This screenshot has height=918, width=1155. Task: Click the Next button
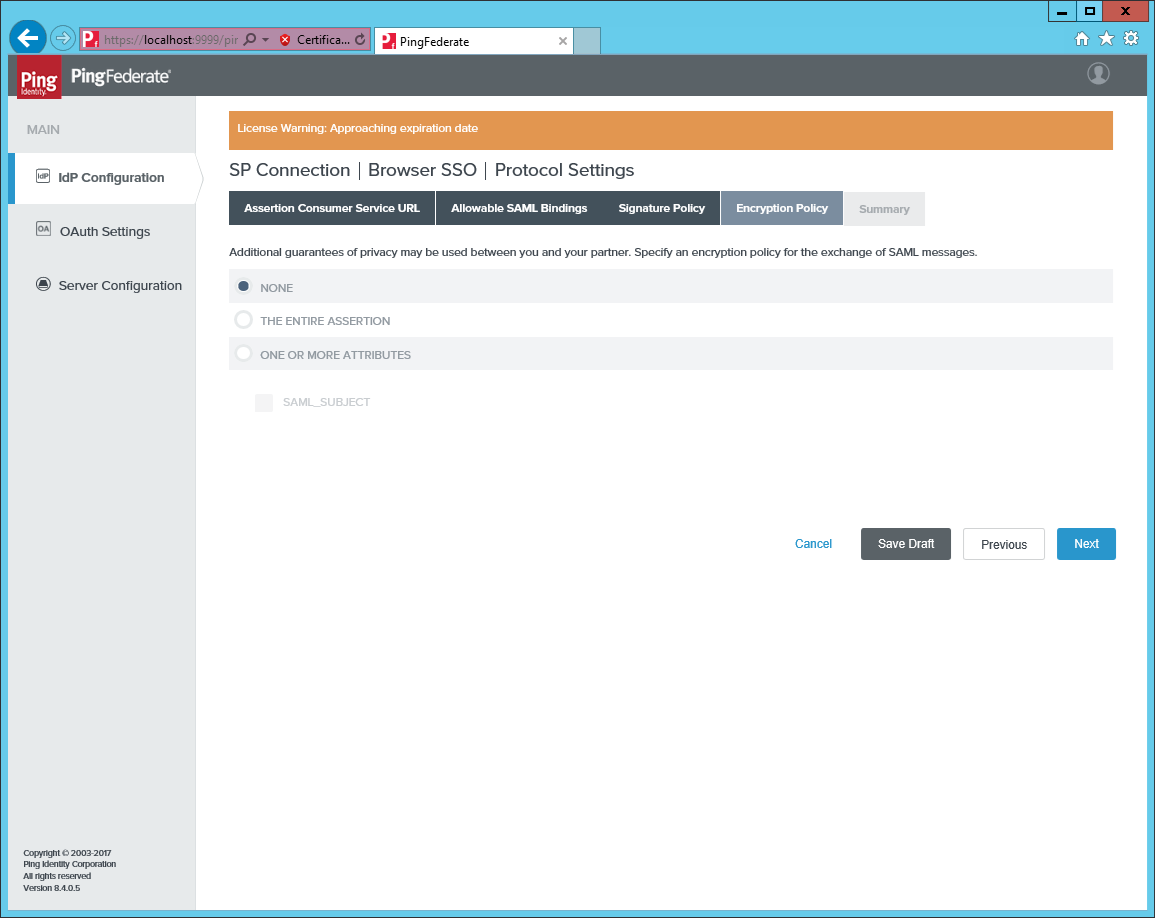coord(1086,544)
